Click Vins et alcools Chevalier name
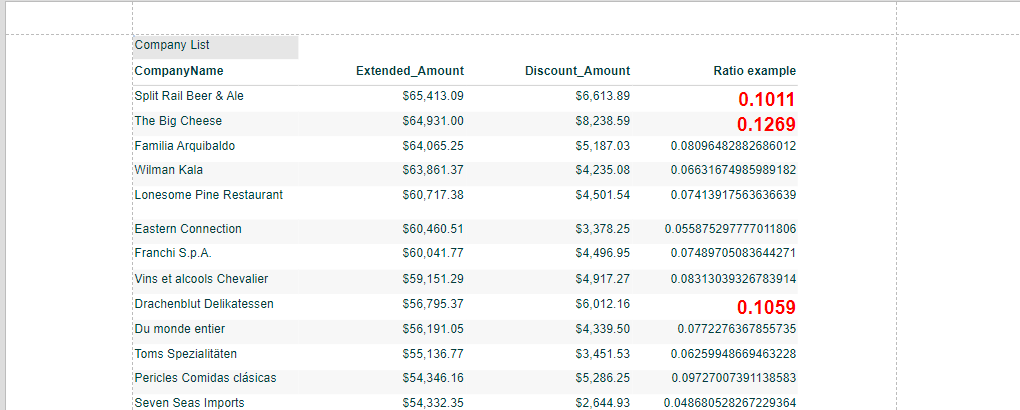The width and height of the screenshot is (1020, 410). pyautogui.click(x=202, y=279)
